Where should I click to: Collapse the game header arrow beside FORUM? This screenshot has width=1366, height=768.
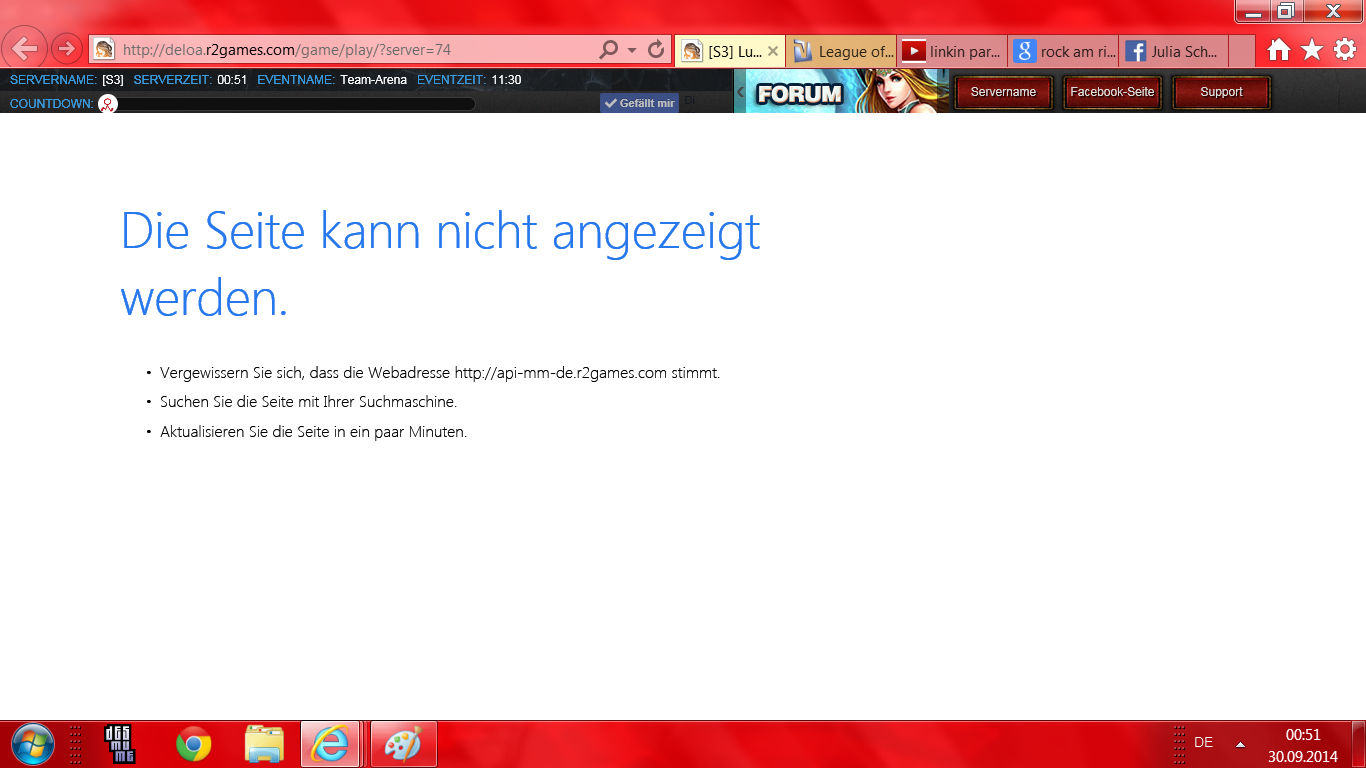pyautogui.click(x=740, y=92)
